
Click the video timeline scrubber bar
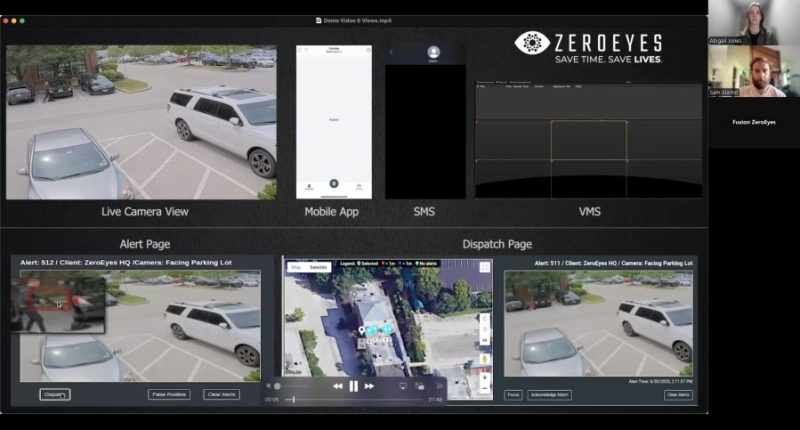tap(354, 400)
